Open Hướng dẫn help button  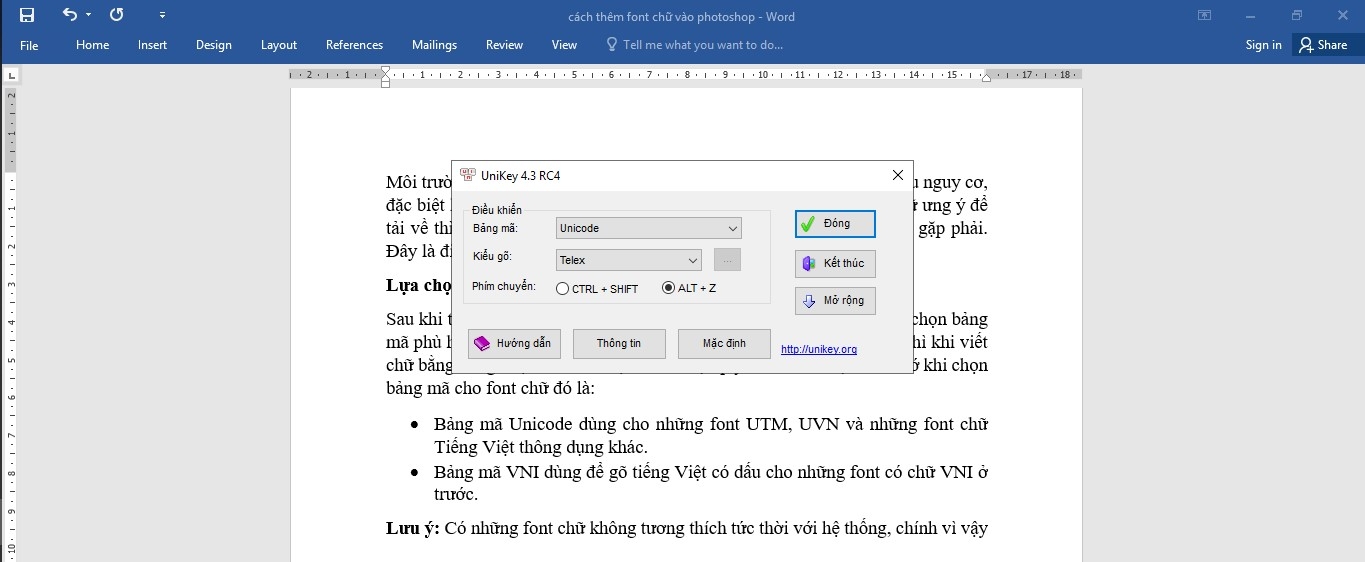point(514,343)
